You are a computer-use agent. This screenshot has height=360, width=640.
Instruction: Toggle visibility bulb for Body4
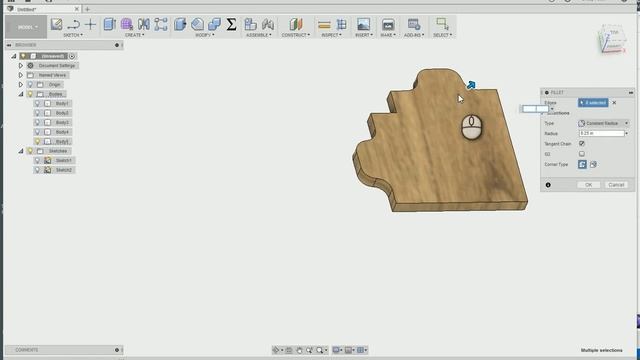point(38,132)
